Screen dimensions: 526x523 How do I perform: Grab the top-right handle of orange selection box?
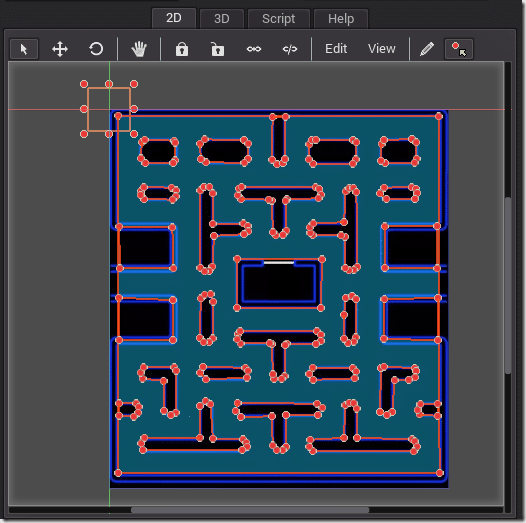134,84
